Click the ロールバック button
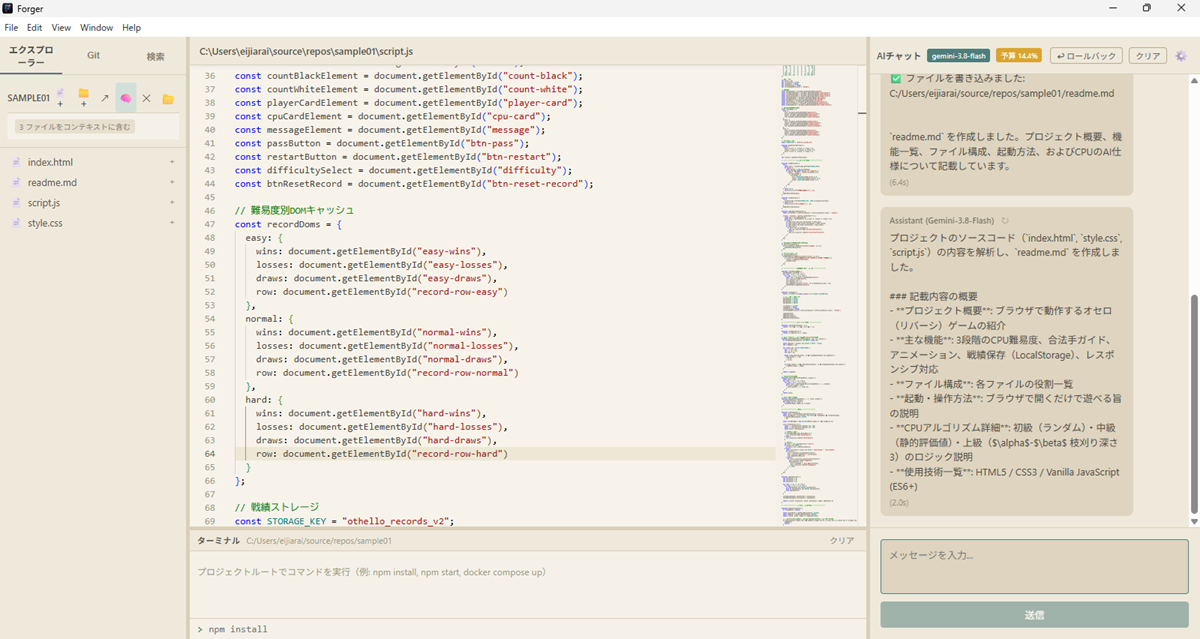1200x639 pixels. click(x=1086, y=56)
